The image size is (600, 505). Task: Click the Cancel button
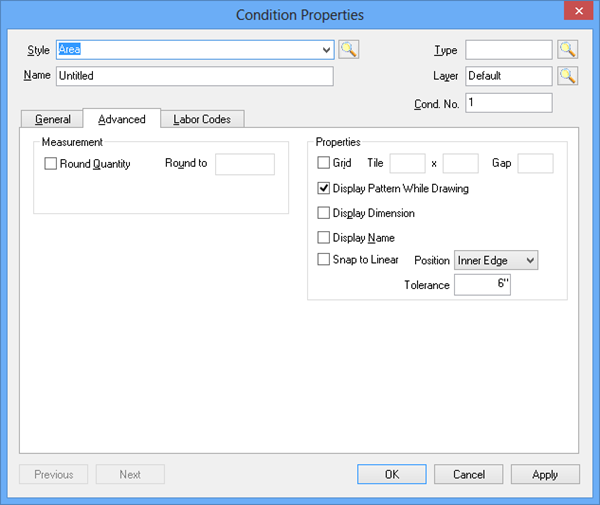[468, 474]
